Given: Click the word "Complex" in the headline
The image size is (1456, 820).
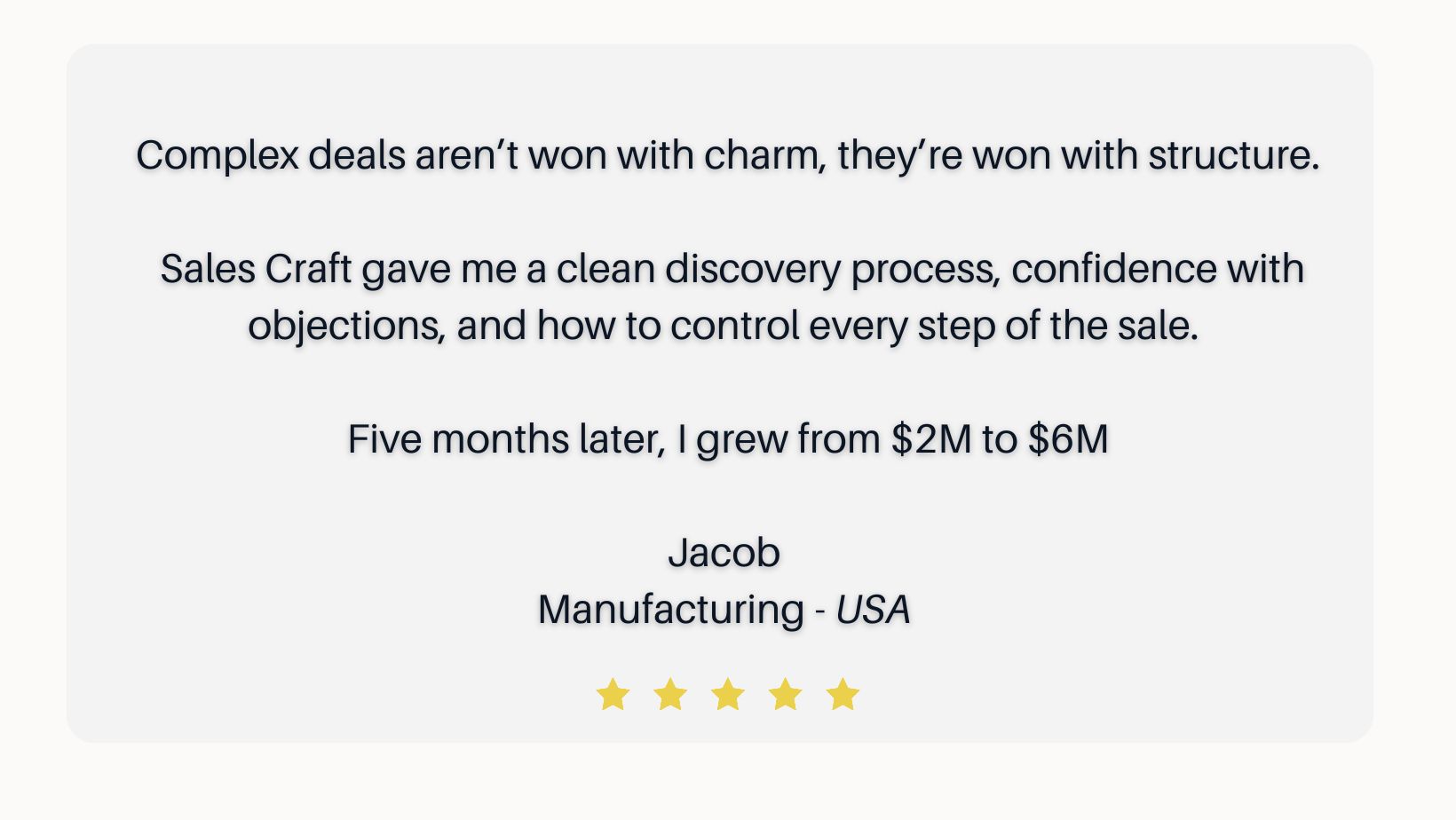Looking at the screenshot, I should coord(218,156).
